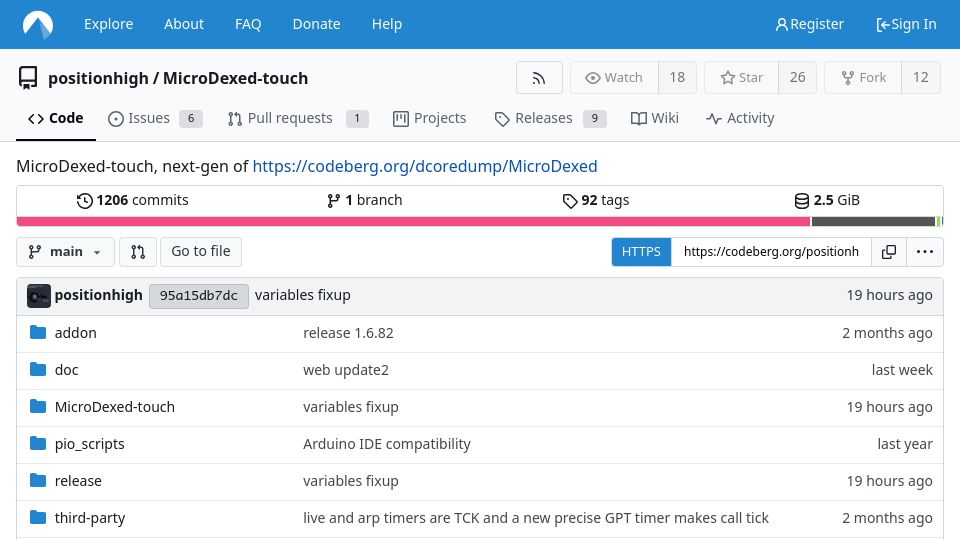Select the HTTPS clone option
The image size is (960, 540).
click(641, 252)
